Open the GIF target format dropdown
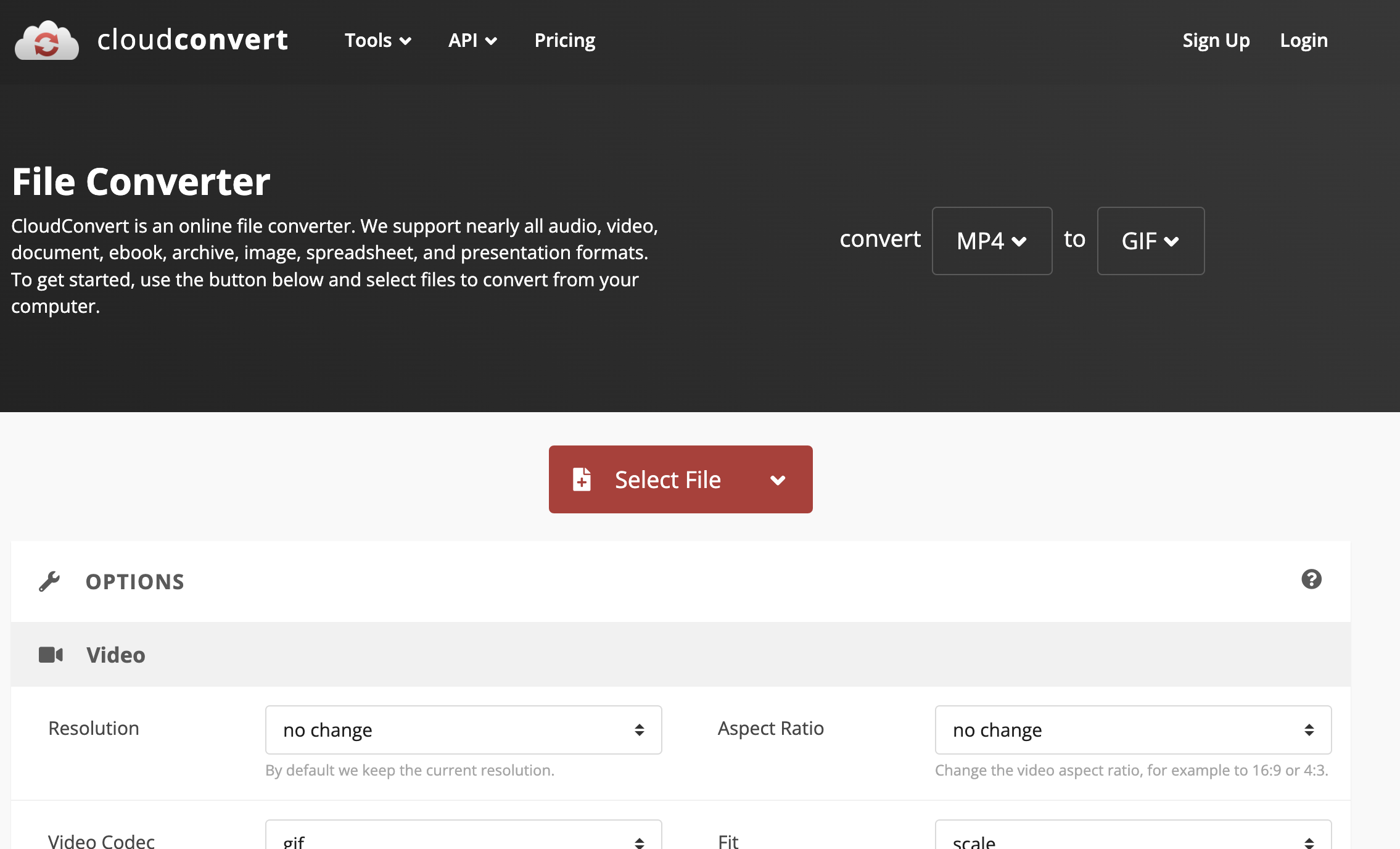Image resolution: width=1400 pixels, height=849 pixels. pos(1150,241)
